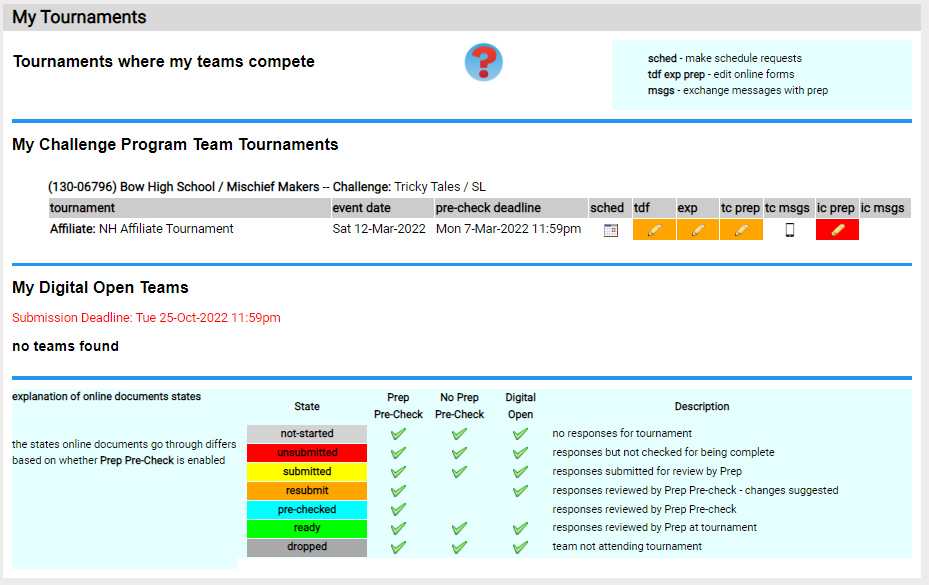Viewport: 929px width, 585px height.
Task: Click the No Prep Pre-Check checkmark for unsubmitted
Action: click(x=459, y=453)
